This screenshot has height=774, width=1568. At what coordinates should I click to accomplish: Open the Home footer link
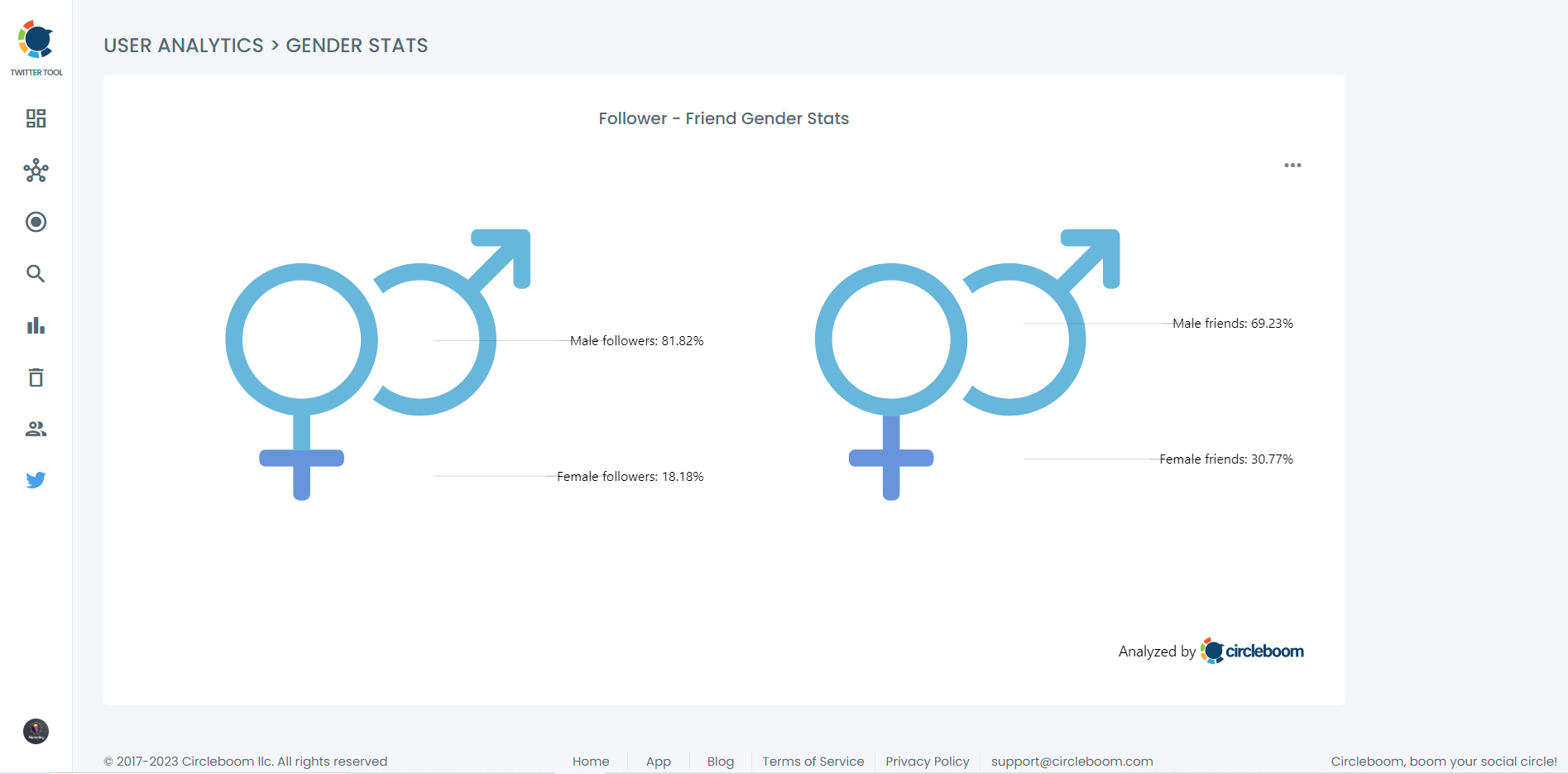(590, 761)
